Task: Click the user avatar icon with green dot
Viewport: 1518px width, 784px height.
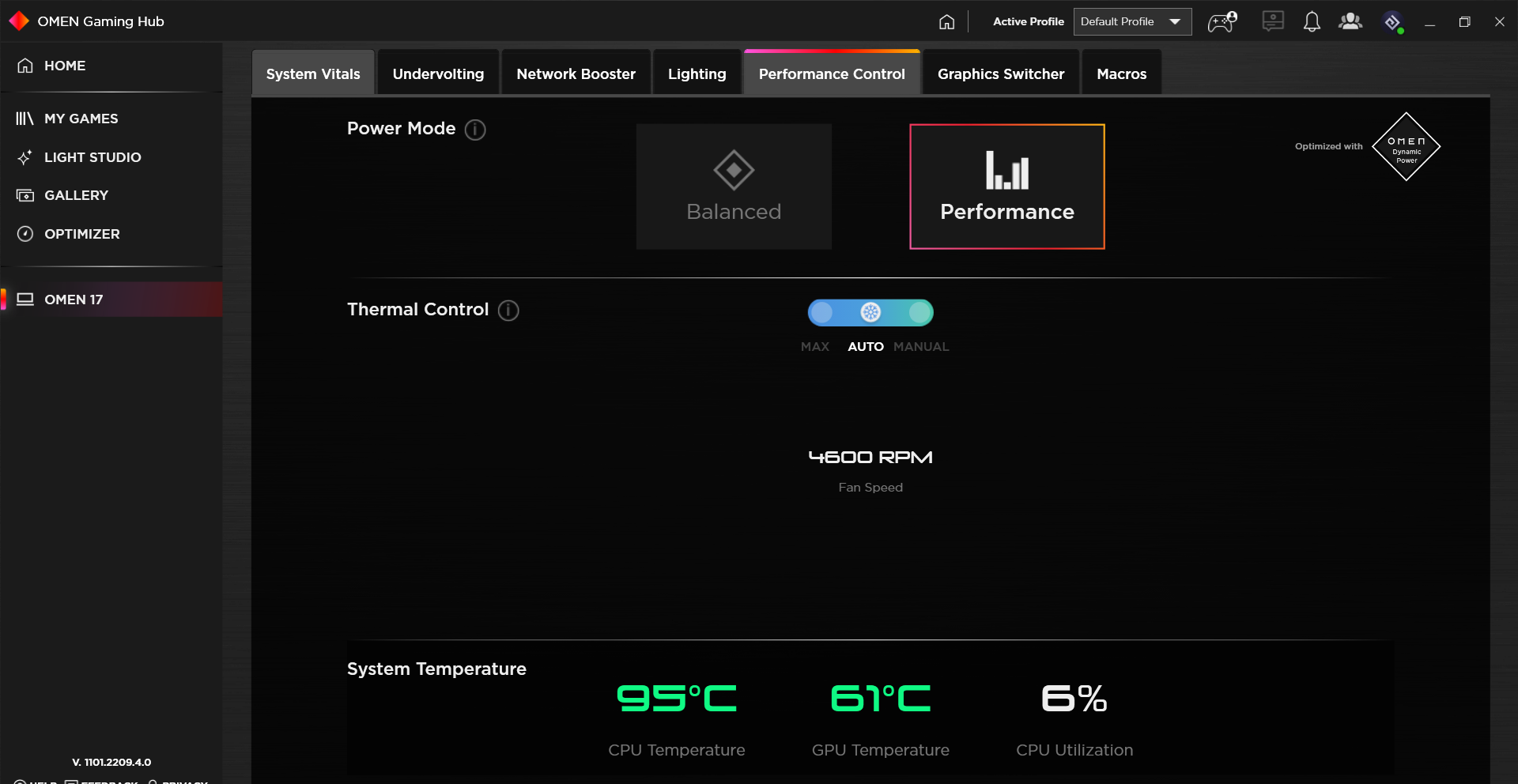Action: point(1393,22)
